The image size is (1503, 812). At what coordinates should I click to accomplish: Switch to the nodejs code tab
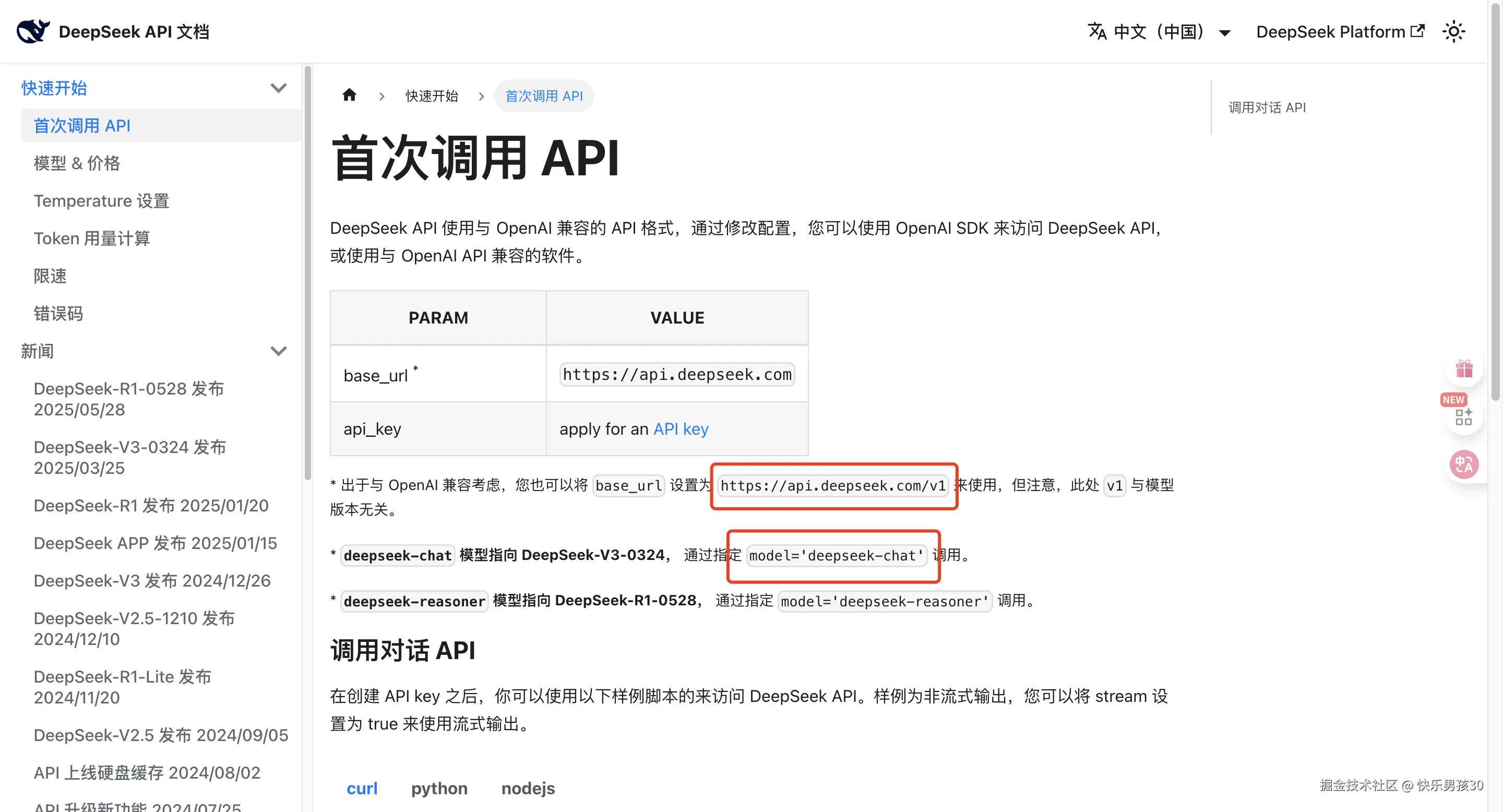528,788
